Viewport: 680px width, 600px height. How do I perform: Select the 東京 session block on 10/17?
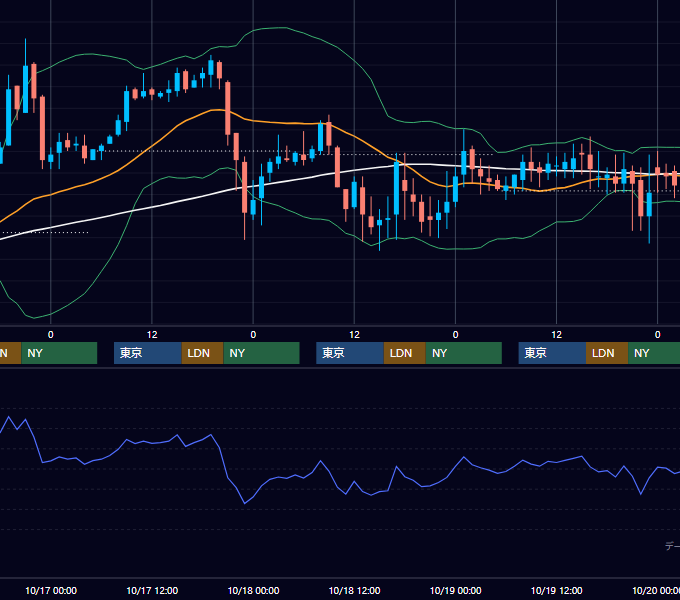pyautogui.click(x=147, y=353)
